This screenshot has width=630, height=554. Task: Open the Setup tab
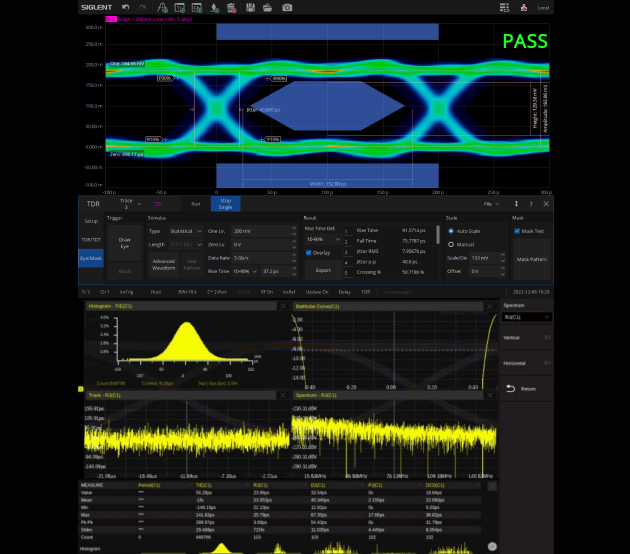tap(91, 220)
